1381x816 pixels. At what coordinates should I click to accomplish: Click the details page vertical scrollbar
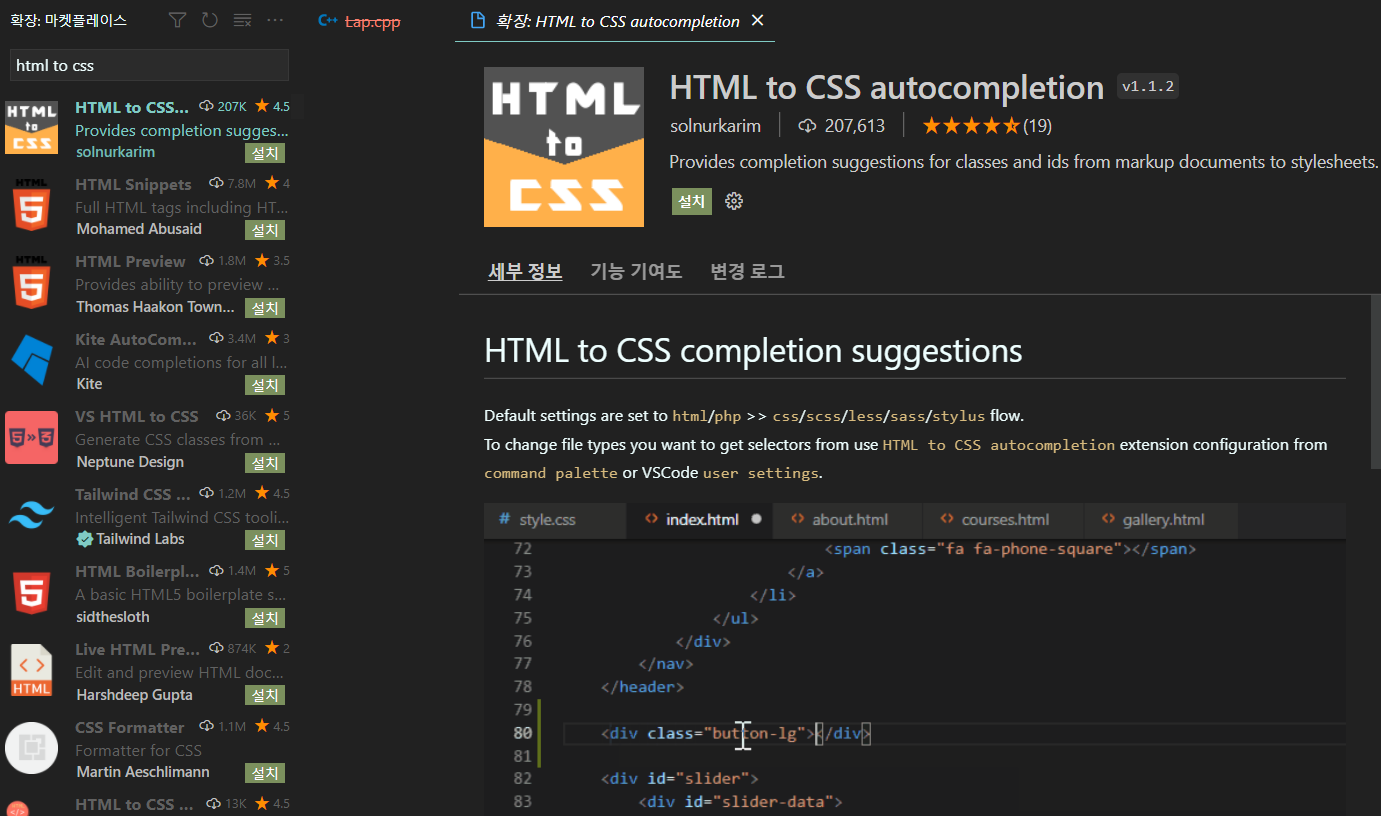coord(1374,383)
